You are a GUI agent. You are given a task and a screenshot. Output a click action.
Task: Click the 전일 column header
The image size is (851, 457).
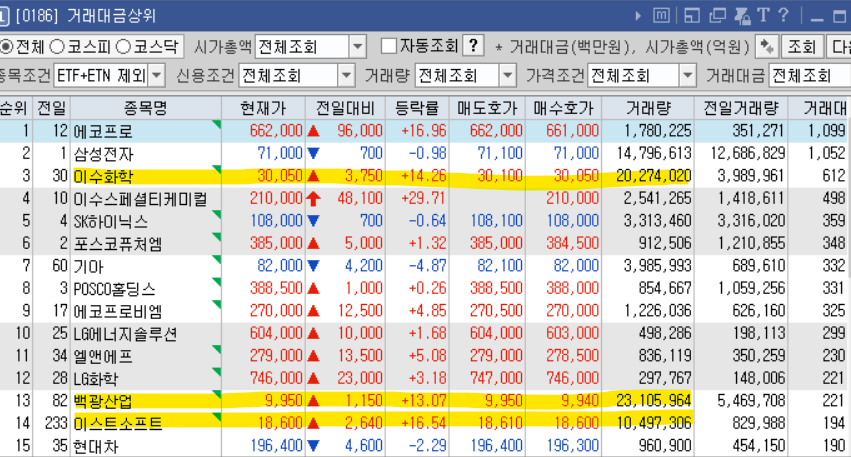pos(52,108)
